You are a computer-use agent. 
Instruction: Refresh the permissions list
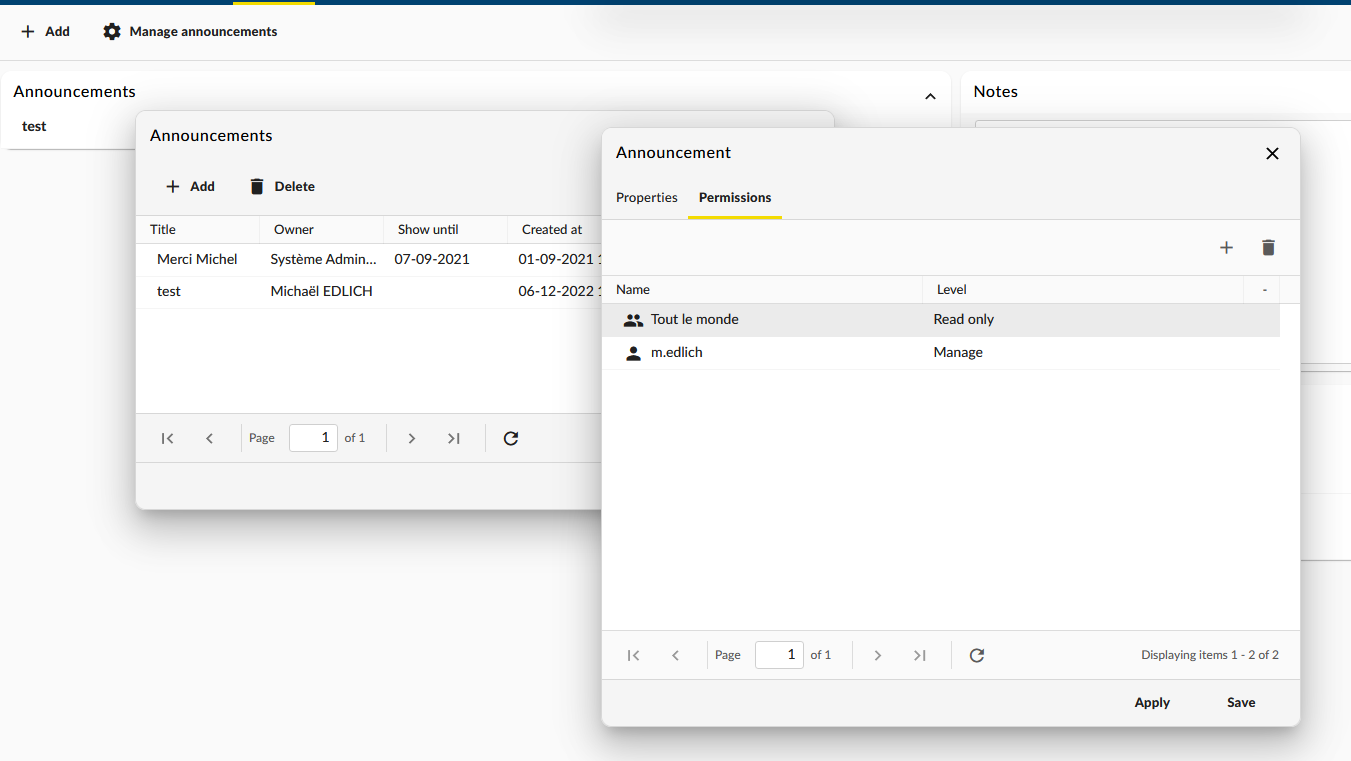pyautogui.click(x=976, y=655)
